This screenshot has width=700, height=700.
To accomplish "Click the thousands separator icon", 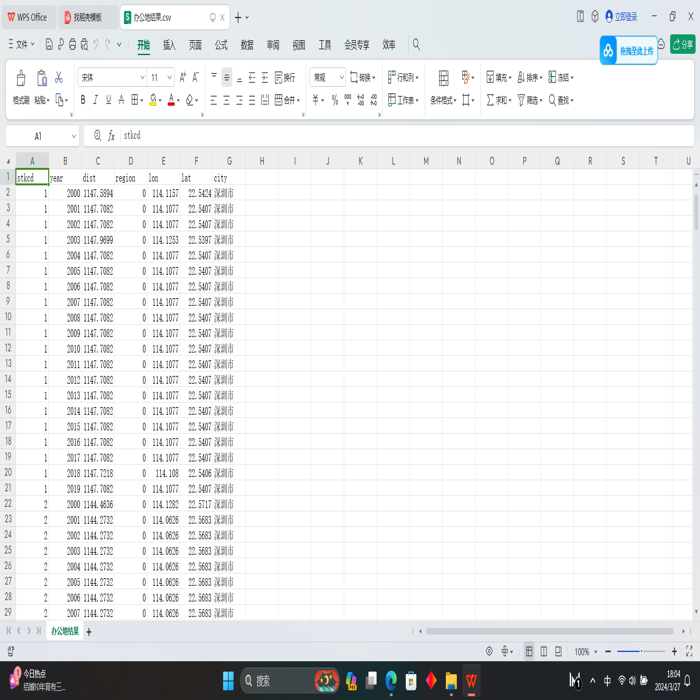I will 348,100.
